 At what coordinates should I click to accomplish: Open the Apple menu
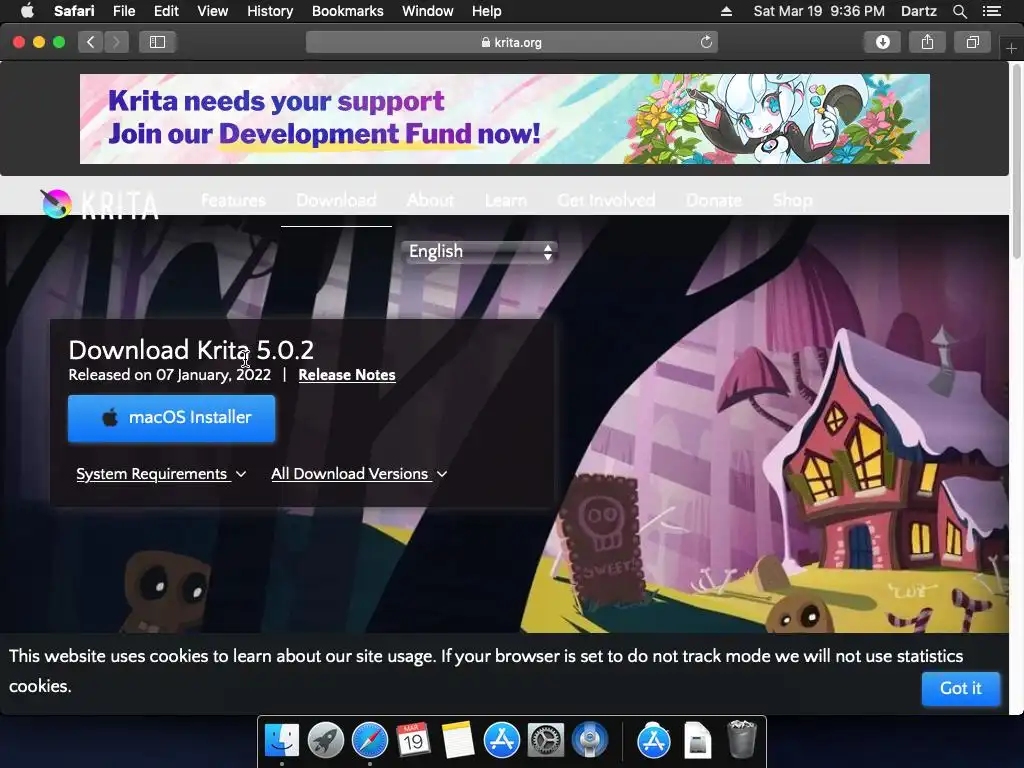point(27,11)
